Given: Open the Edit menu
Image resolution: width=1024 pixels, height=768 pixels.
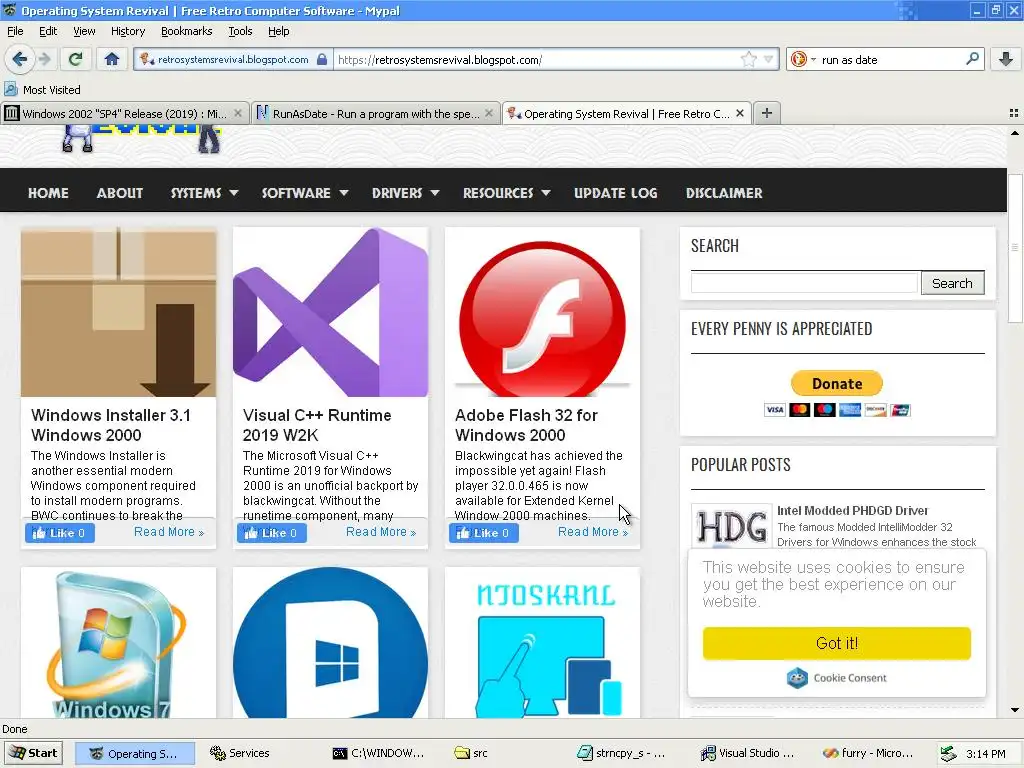Looking at the screenshot, I should (x=48, y=31).
